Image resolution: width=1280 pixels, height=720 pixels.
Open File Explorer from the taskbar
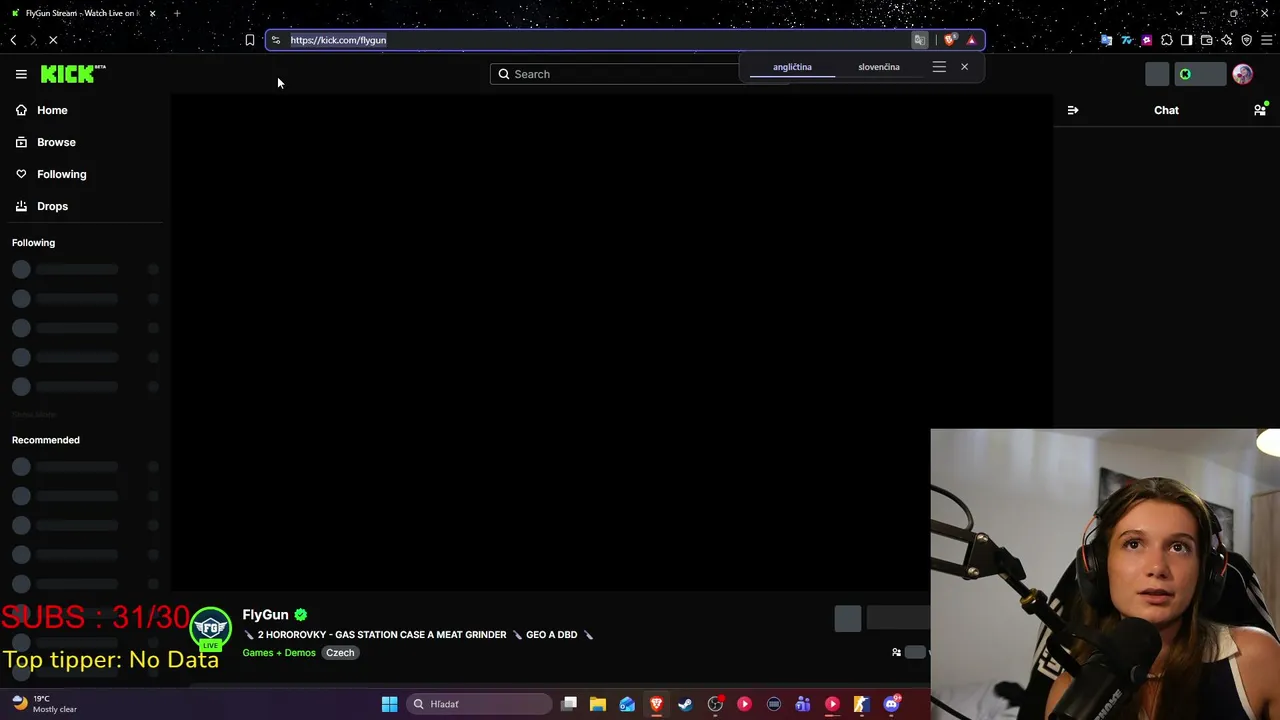598,704
